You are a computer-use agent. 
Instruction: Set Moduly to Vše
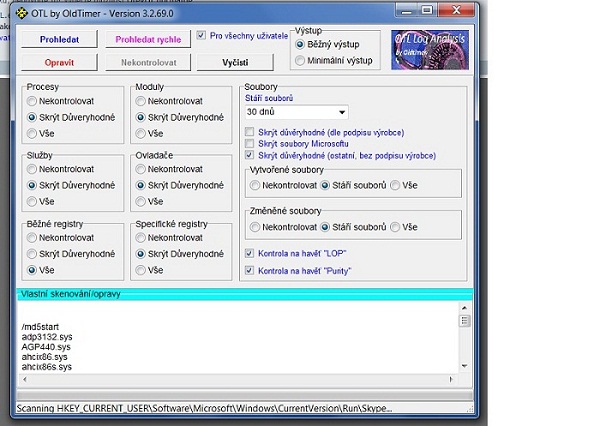point(140,133)
